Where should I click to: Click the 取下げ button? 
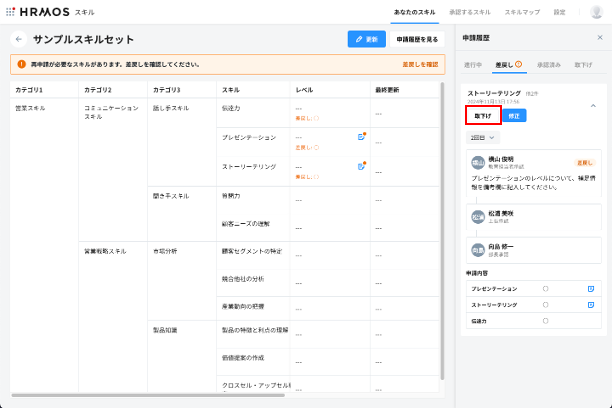click(x=482, y=116)
